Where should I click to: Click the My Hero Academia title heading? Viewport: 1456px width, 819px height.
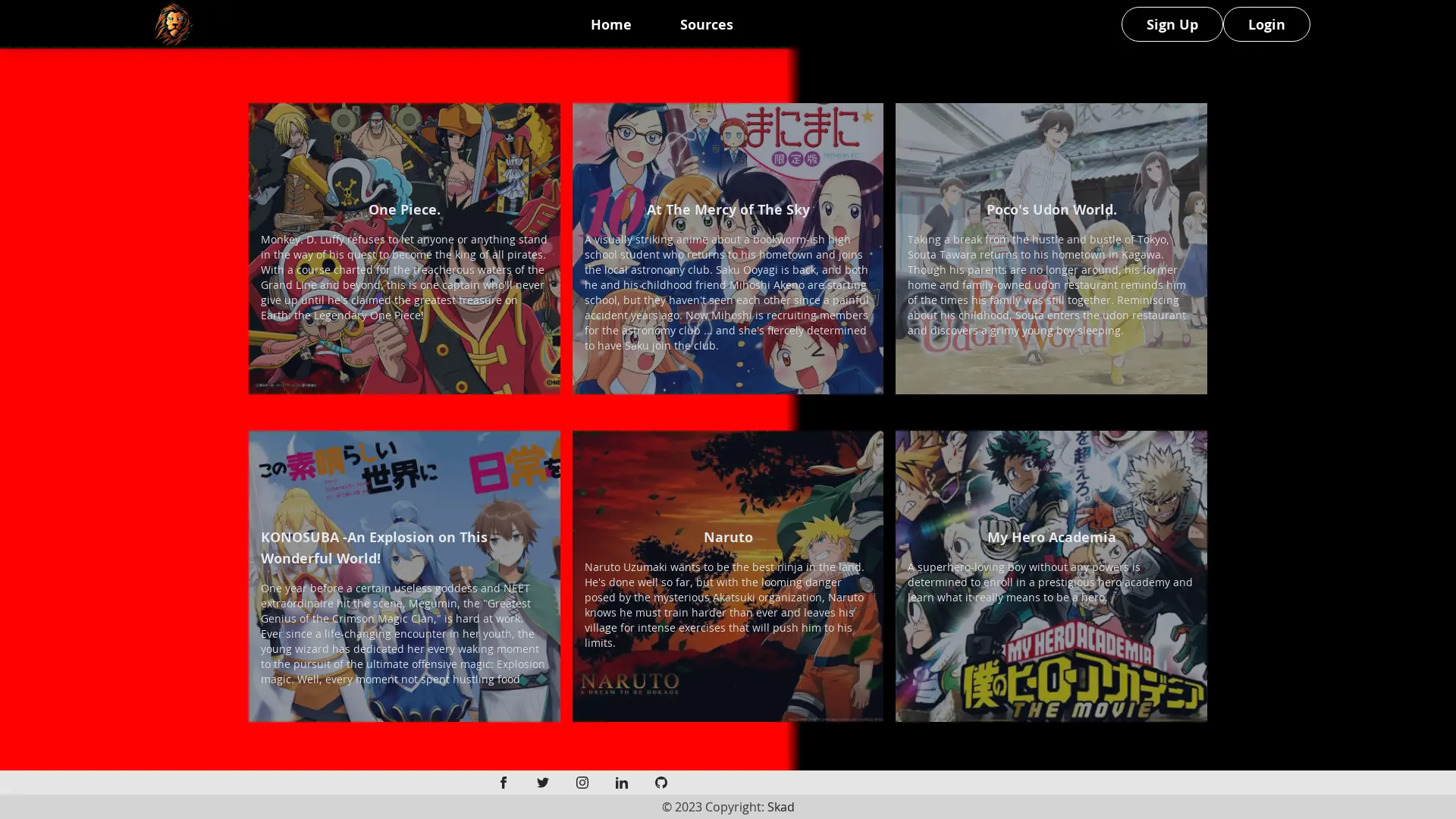pos(1051,537)
